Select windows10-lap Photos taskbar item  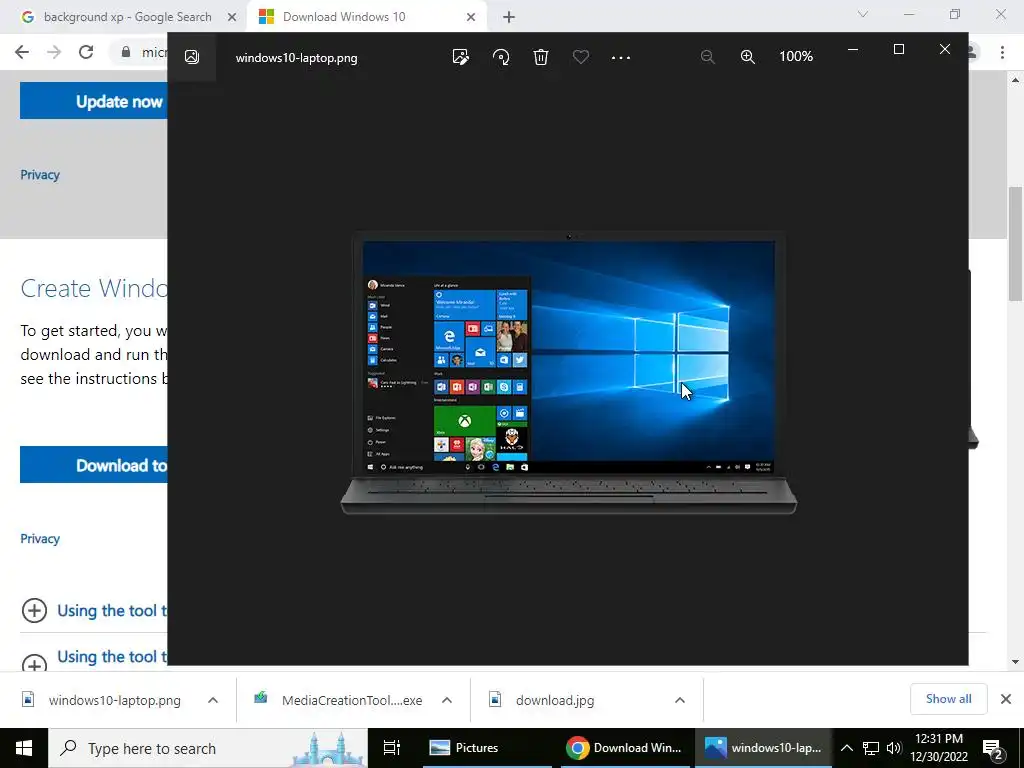(763, 748)
